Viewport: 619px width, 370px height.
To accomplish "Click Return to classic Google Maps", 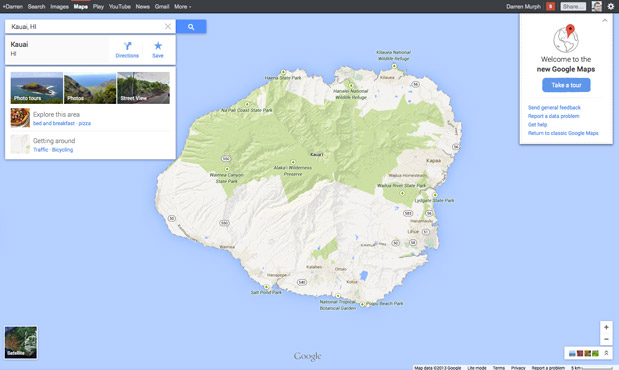I will coord(563,133).
